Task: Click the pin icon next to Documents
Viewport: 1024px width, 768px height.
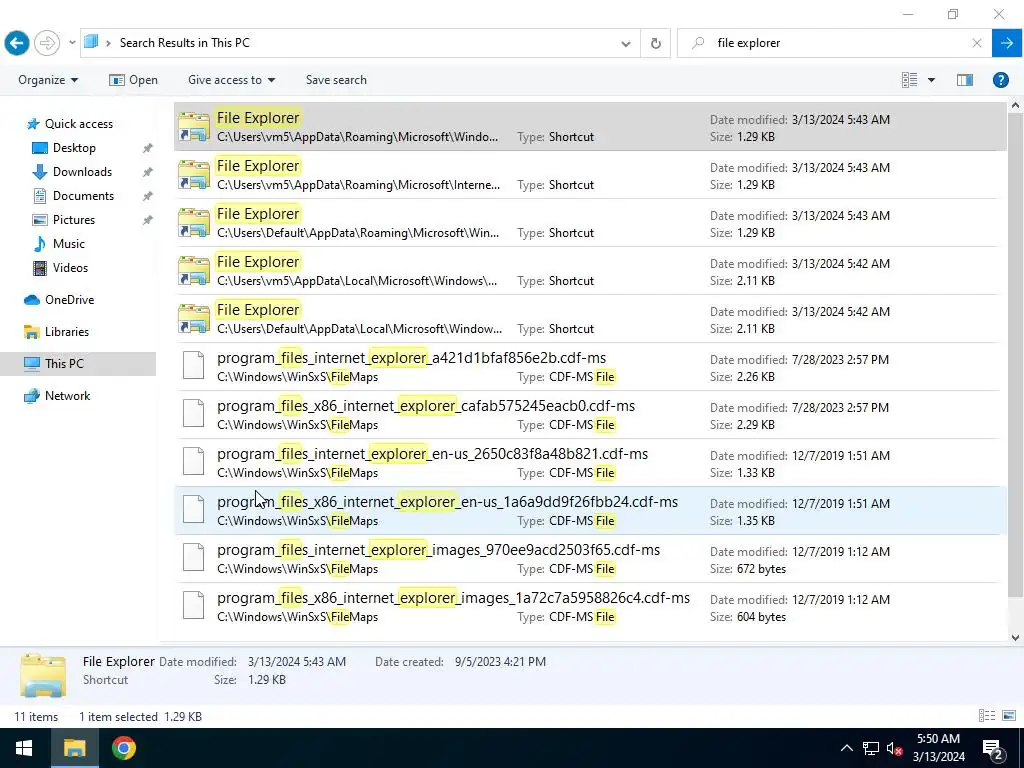Action: click(x=148, y=196)
